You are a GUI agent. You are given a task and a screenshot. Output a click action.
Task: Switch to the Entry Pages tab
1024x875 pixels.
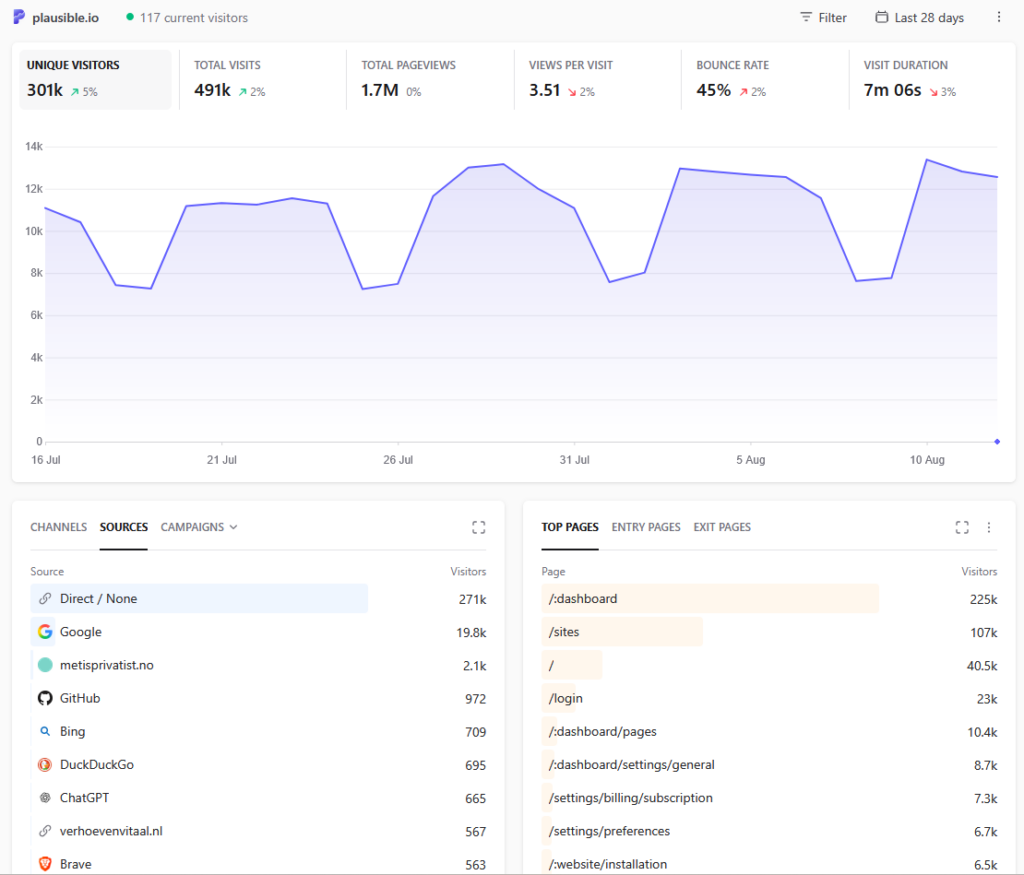pyautogui.click(x=646, y=527)
